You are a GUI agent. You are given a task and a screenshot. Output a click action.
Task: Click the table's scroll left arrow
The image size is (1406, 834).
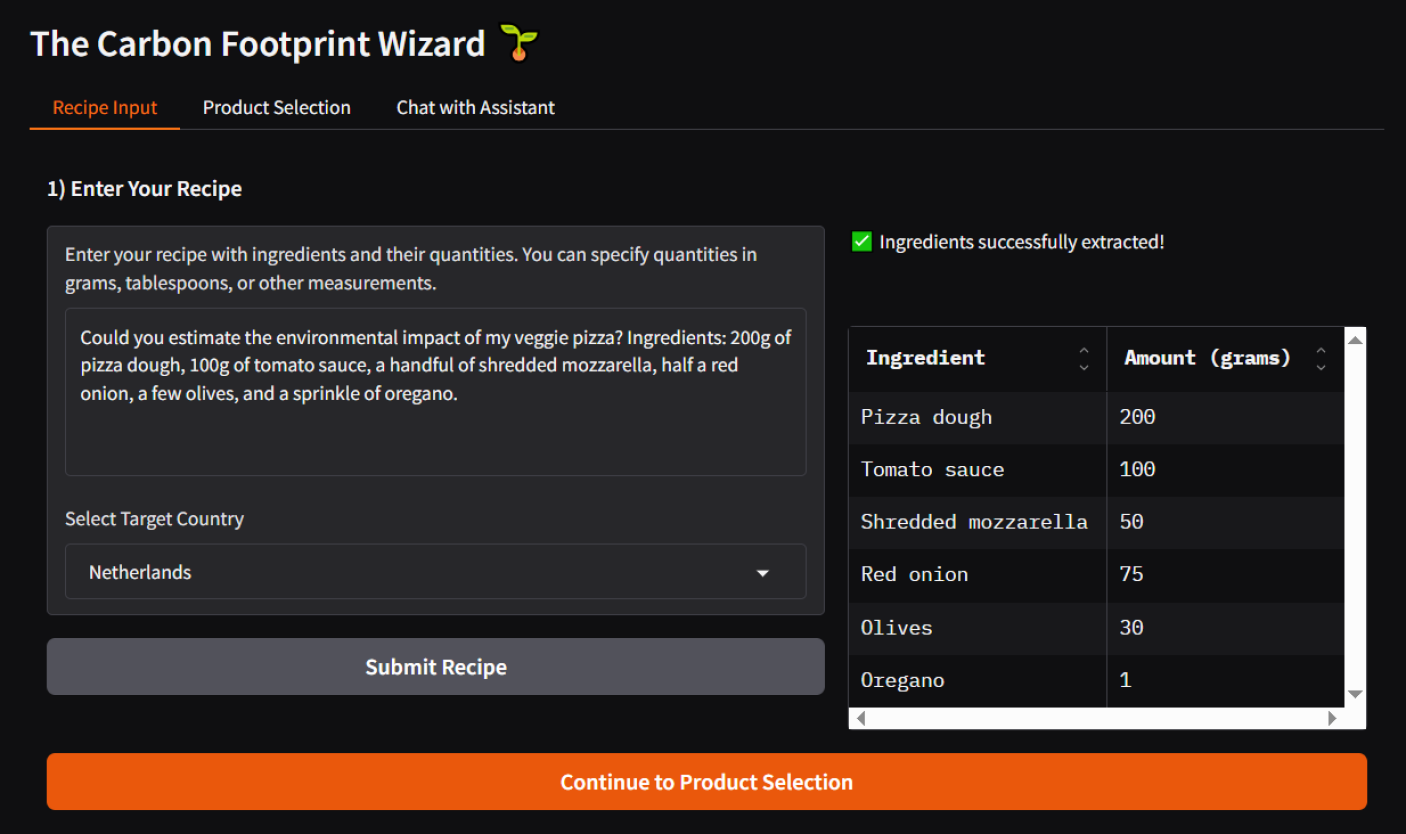click(x=861, y=718)
